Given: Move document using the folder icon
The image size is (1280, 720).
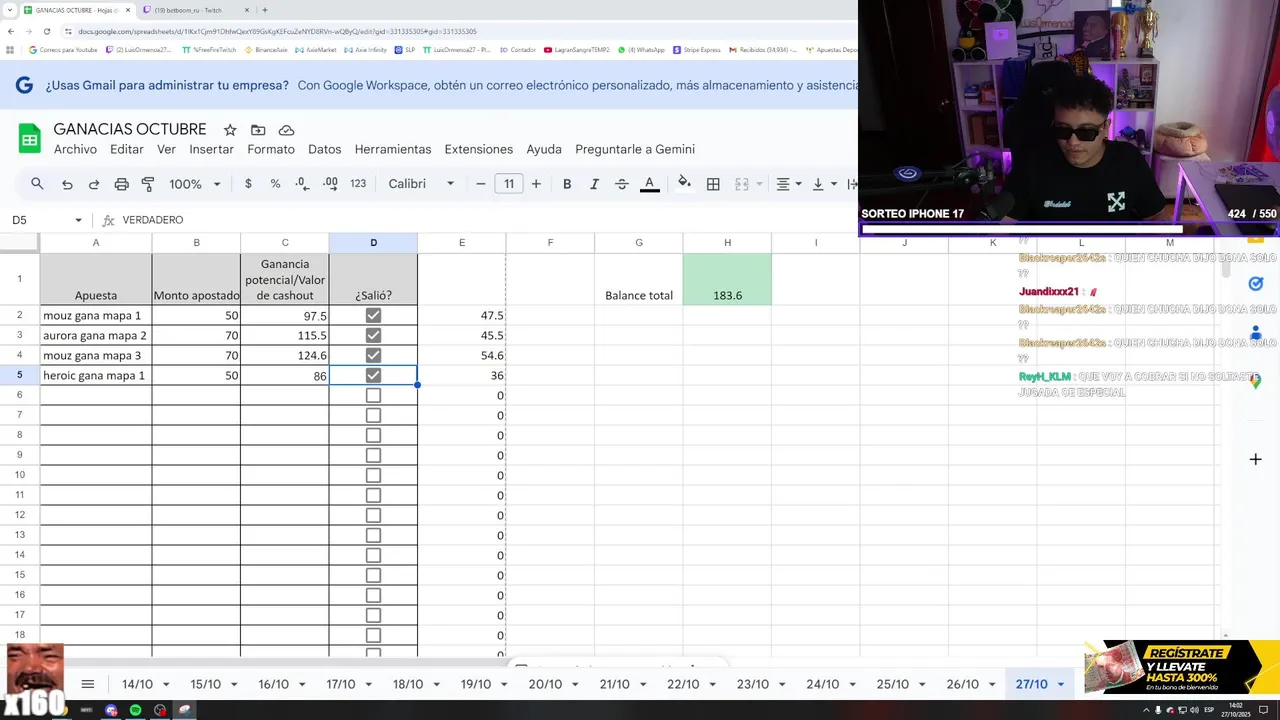Looking at the screenshot, I should pos(258,130).
